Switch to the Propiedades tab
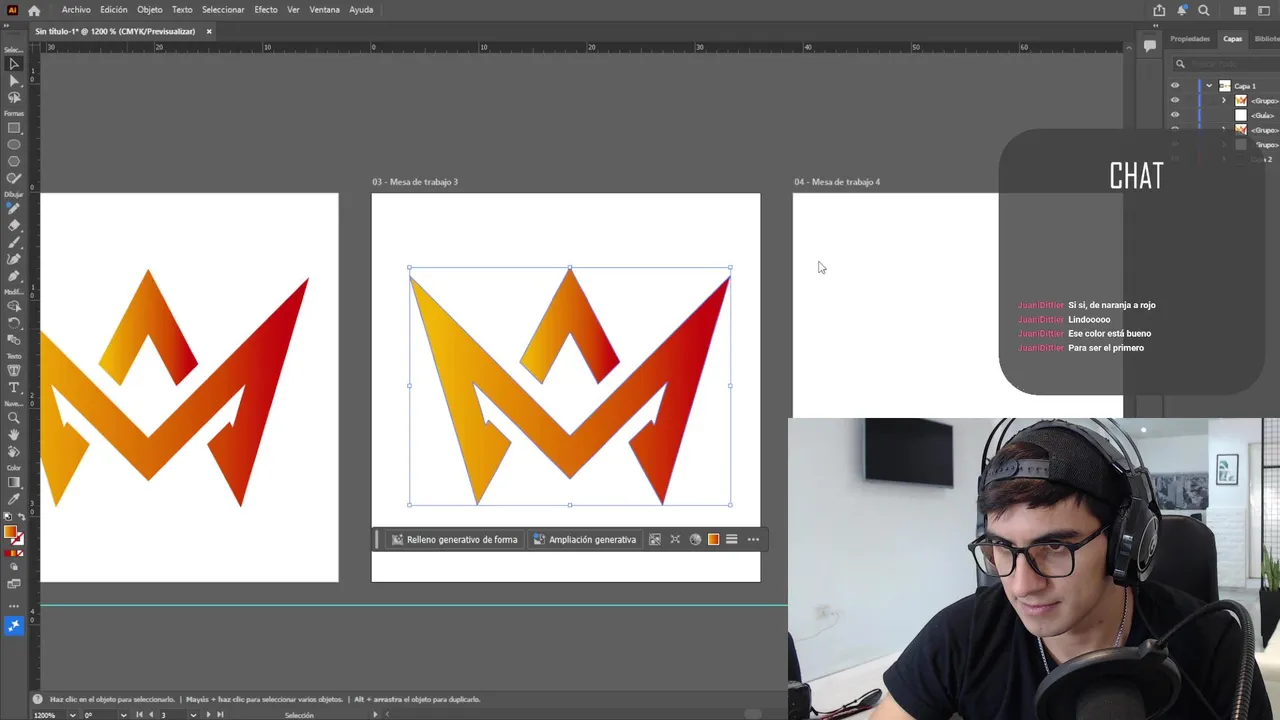Image resolution: width=1280 pixels, height=720 pixels. pyautogui.click(x=1190, y=39)
